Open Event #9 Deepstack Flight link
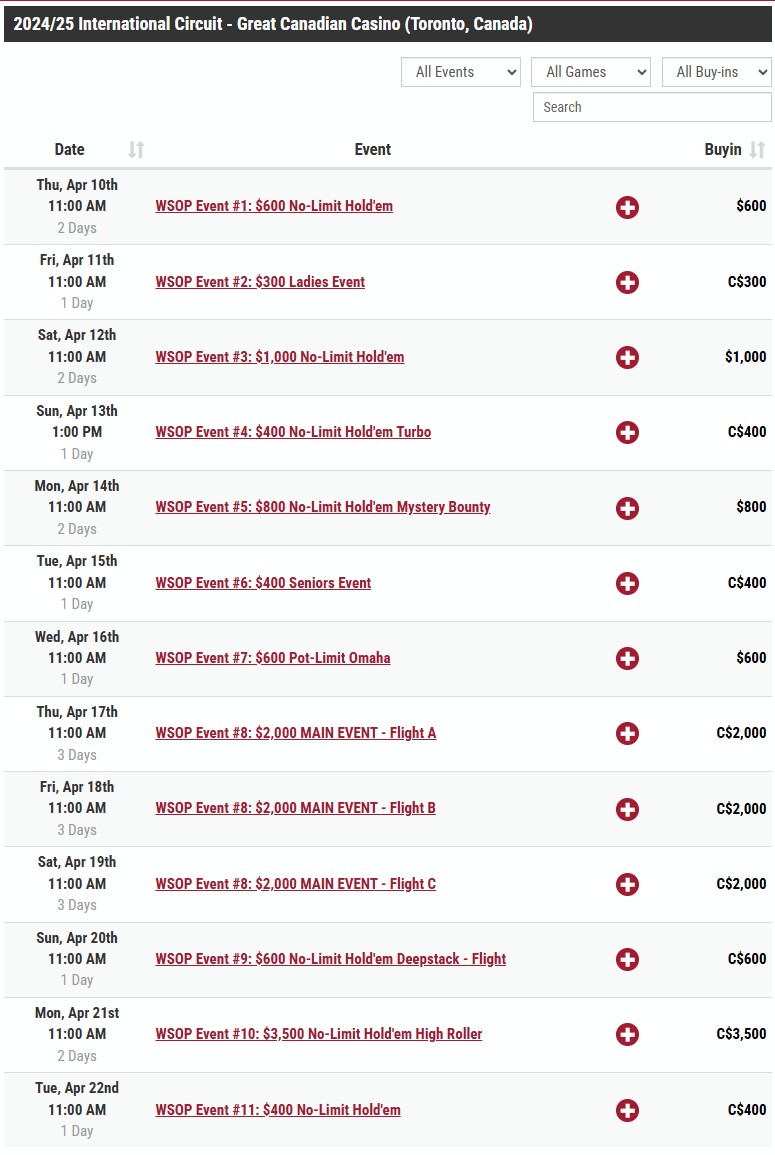 point(331,958)
